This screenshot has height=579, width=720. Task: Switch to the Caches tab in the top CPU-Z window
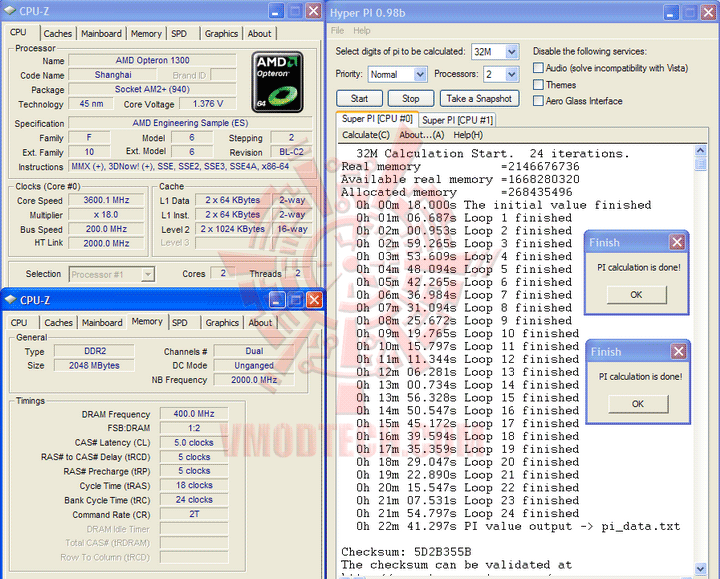point(57,34)
